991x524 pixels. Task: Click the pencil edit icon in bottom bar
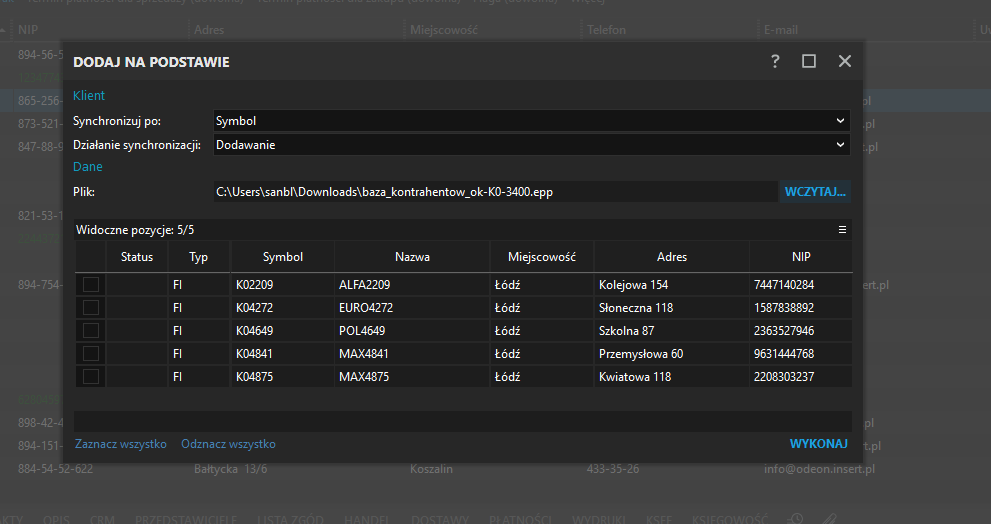829,518
